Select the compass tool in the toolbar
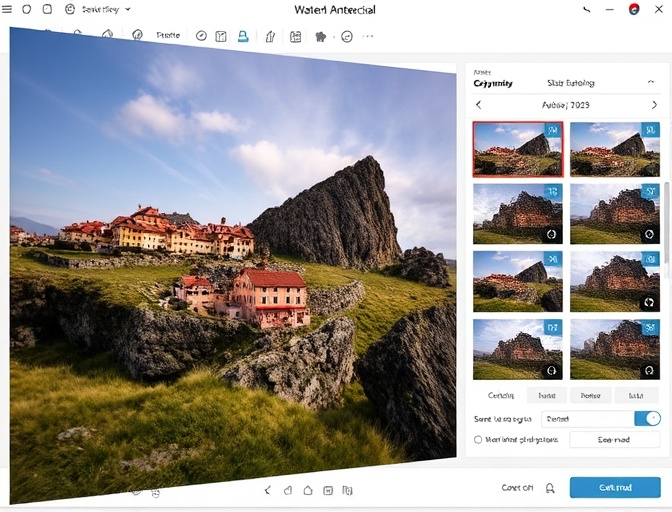 click(x=201, y=36)
